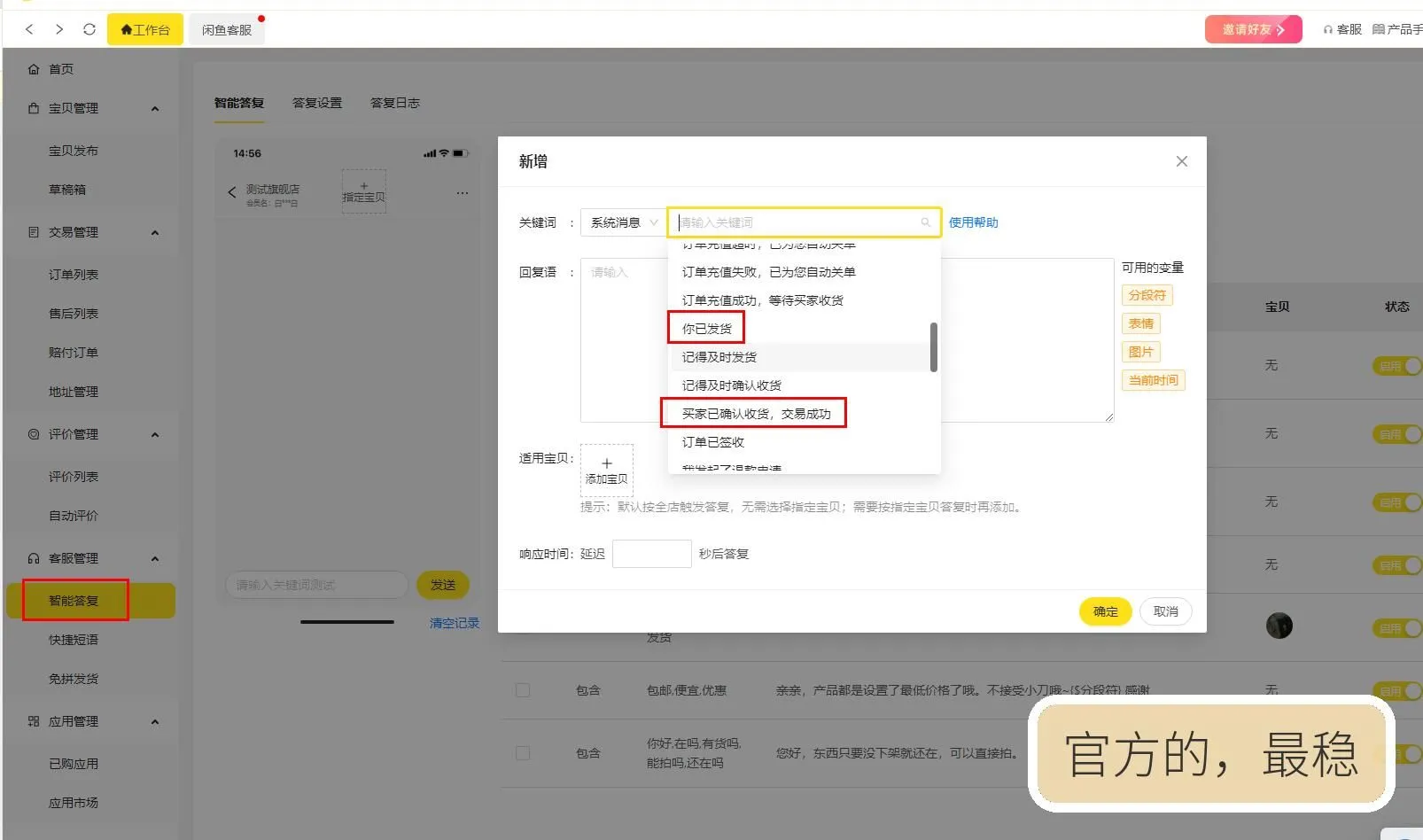The height and width of the screenshot is (840, 1423).
Task: Select the 智能答复 page tab
Action: (x=239, y=103)
